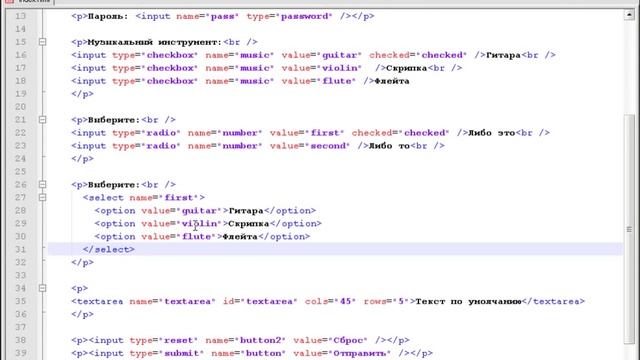Click the word 'Скрипка' on line 29

pyautogui.click(x=249, y=224)
